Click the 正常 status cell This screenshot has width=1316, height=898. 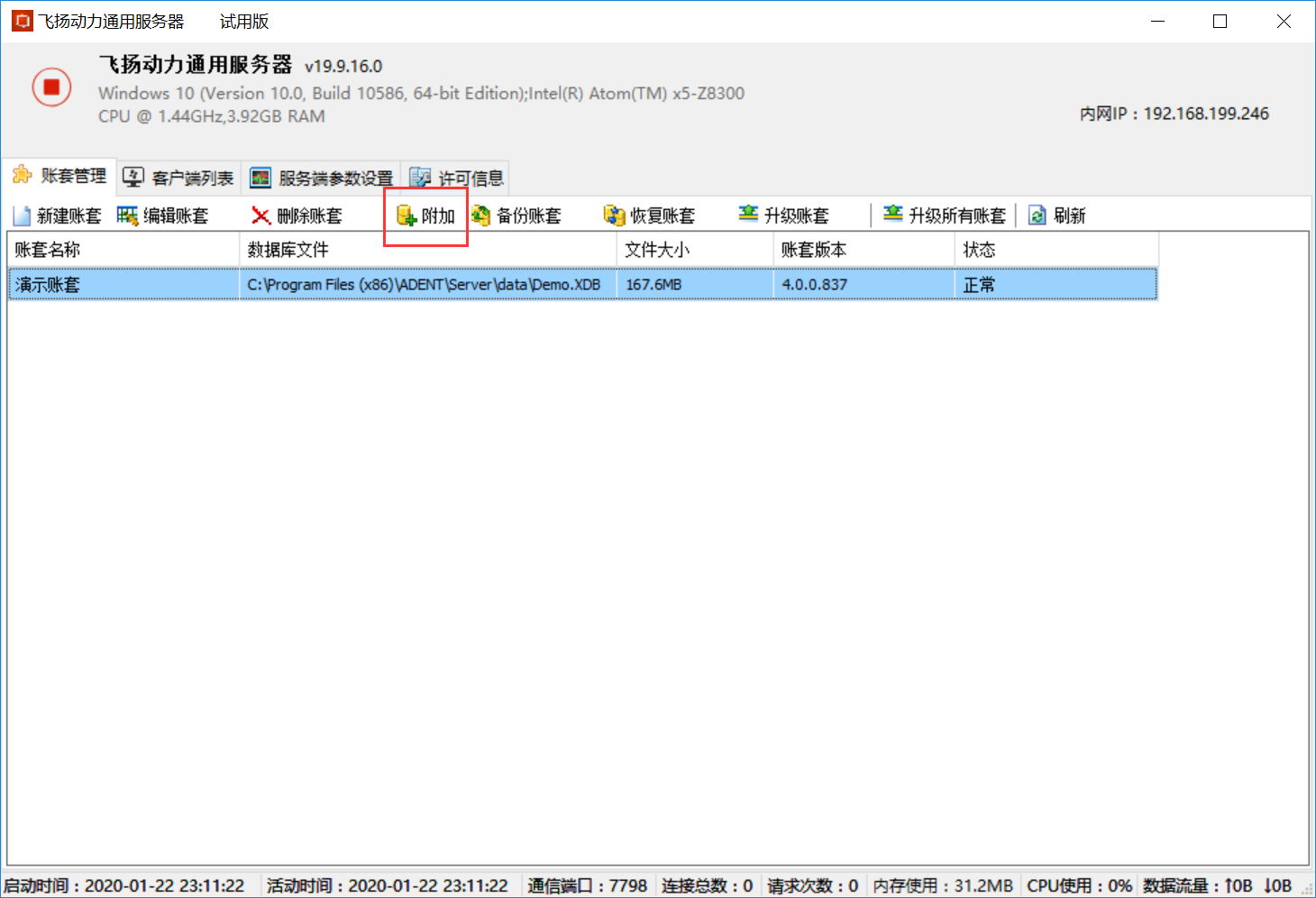[x=1056, y=284]
